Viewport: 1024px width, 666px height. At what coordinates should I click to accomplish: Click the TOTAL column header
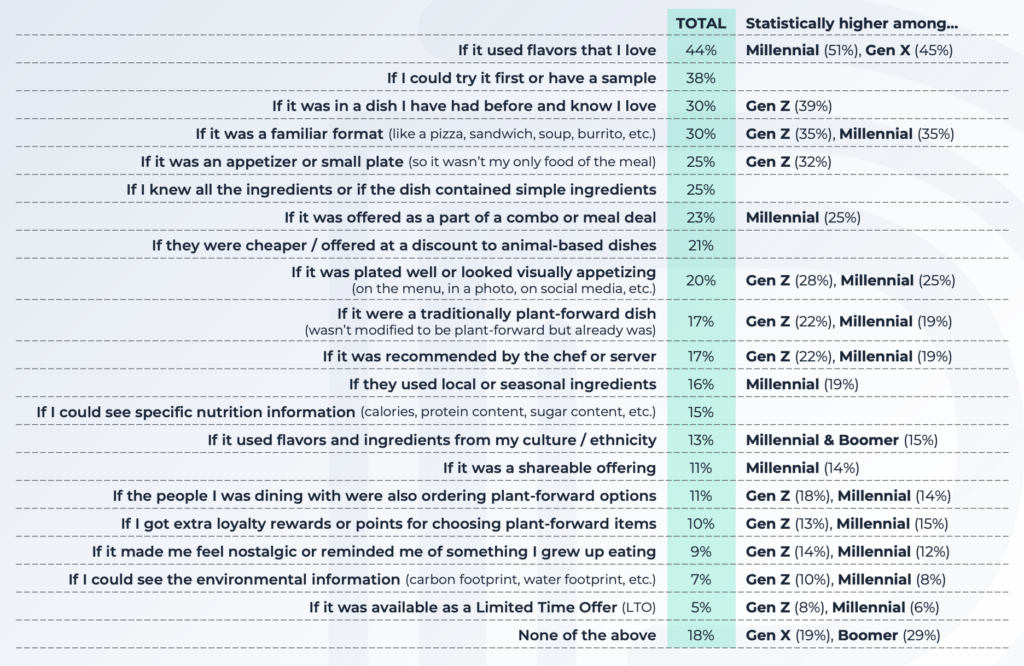click(700, 23)
